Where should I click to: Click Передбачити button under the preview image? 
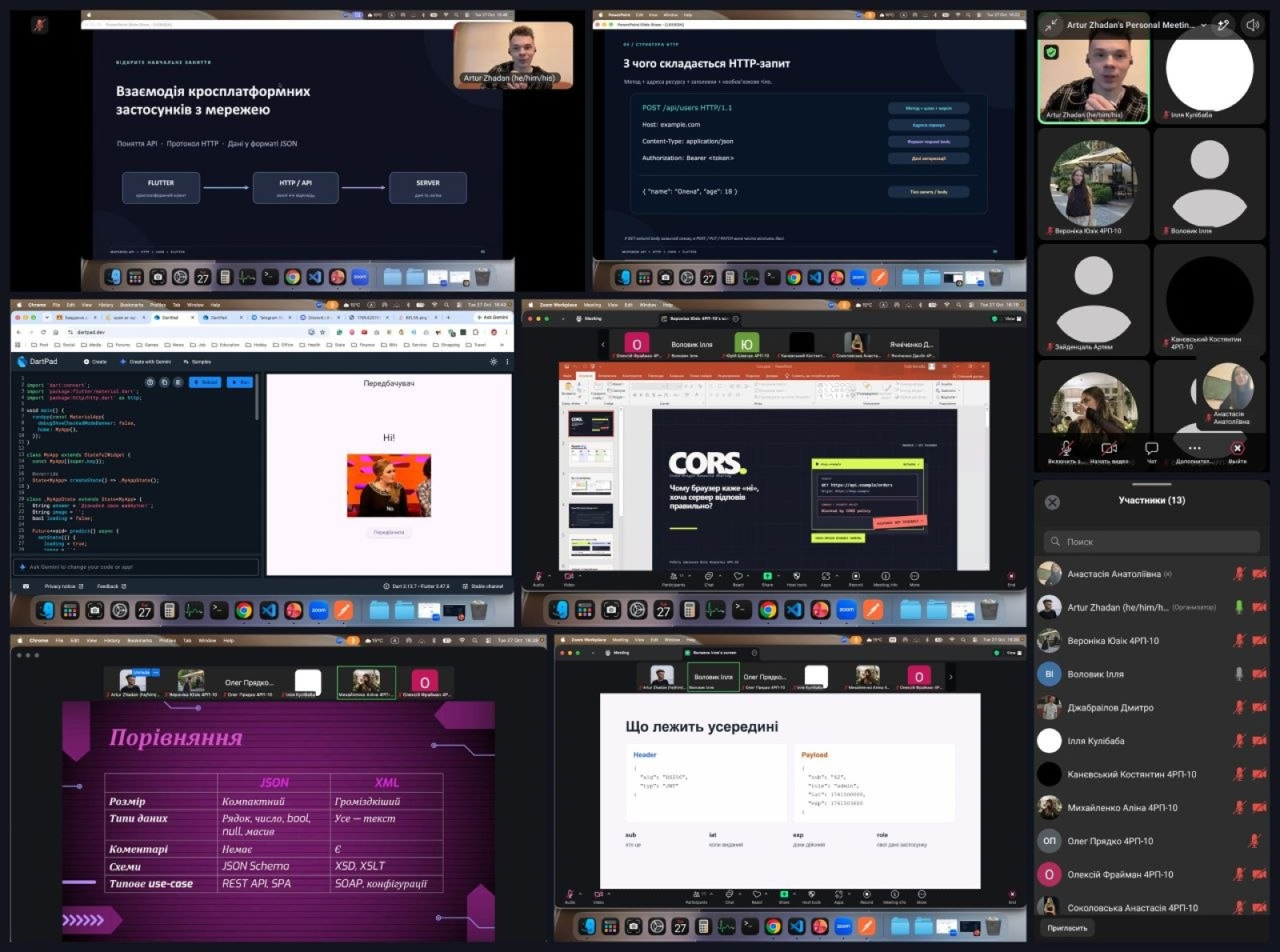389,532
